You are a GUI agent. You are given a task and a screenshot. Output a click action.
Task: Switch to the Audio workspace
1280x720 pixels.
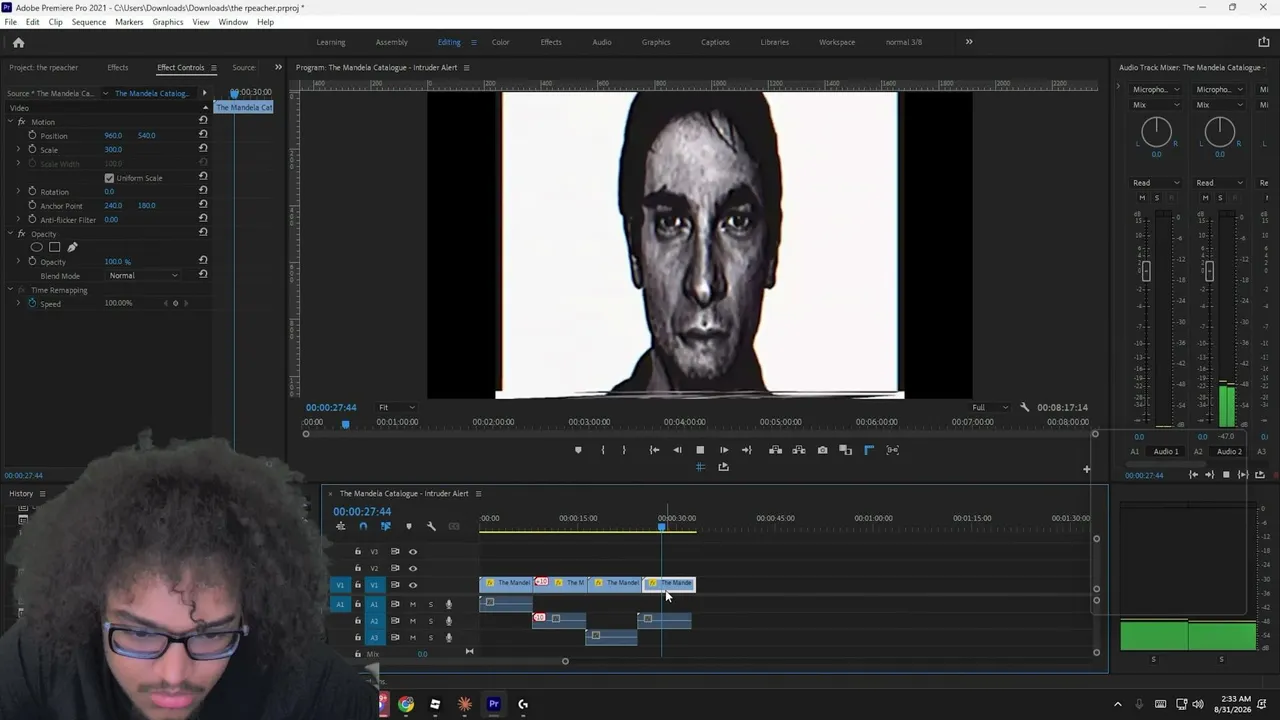click(602, 42)
